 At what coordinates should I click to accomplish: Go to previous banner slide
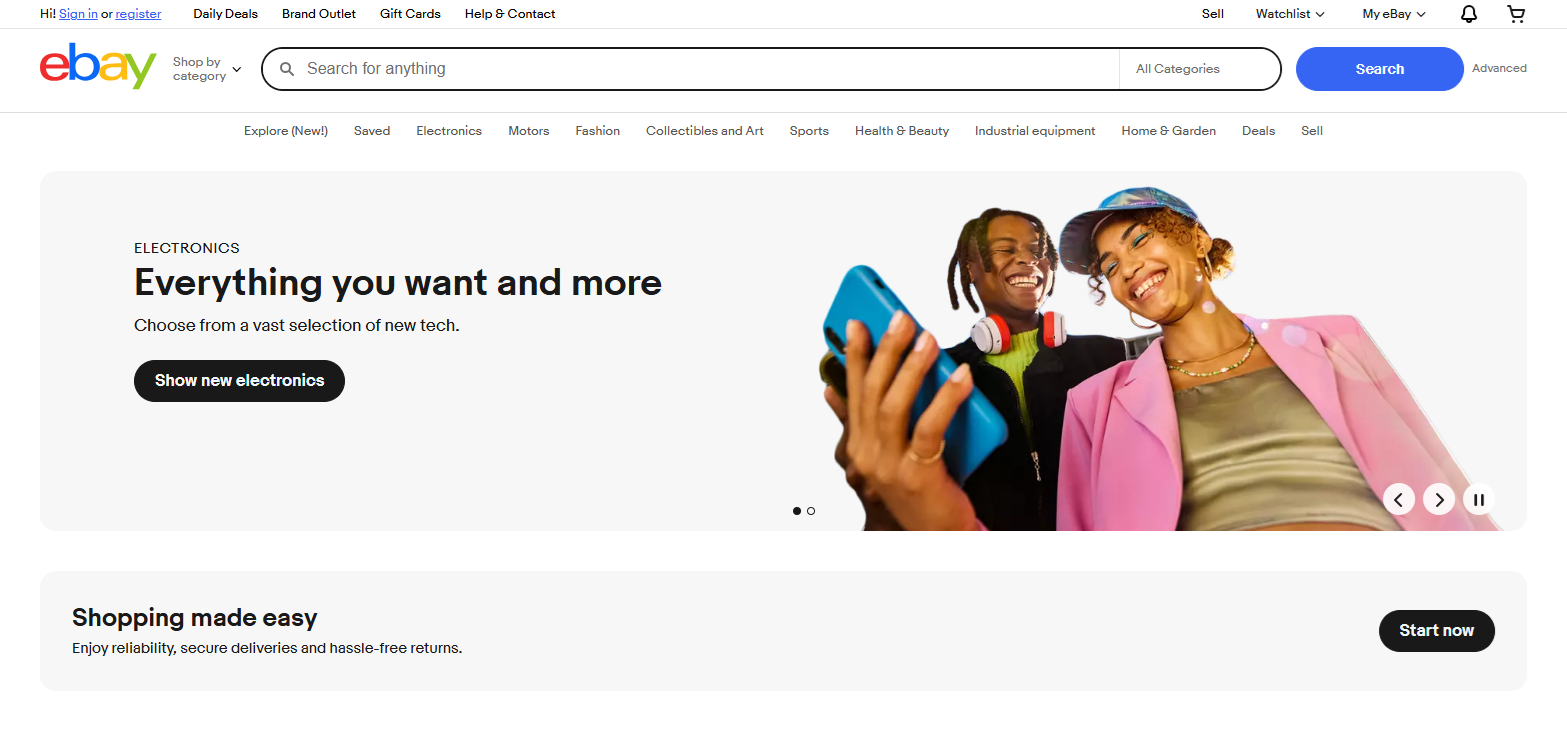click(1398, 499)
